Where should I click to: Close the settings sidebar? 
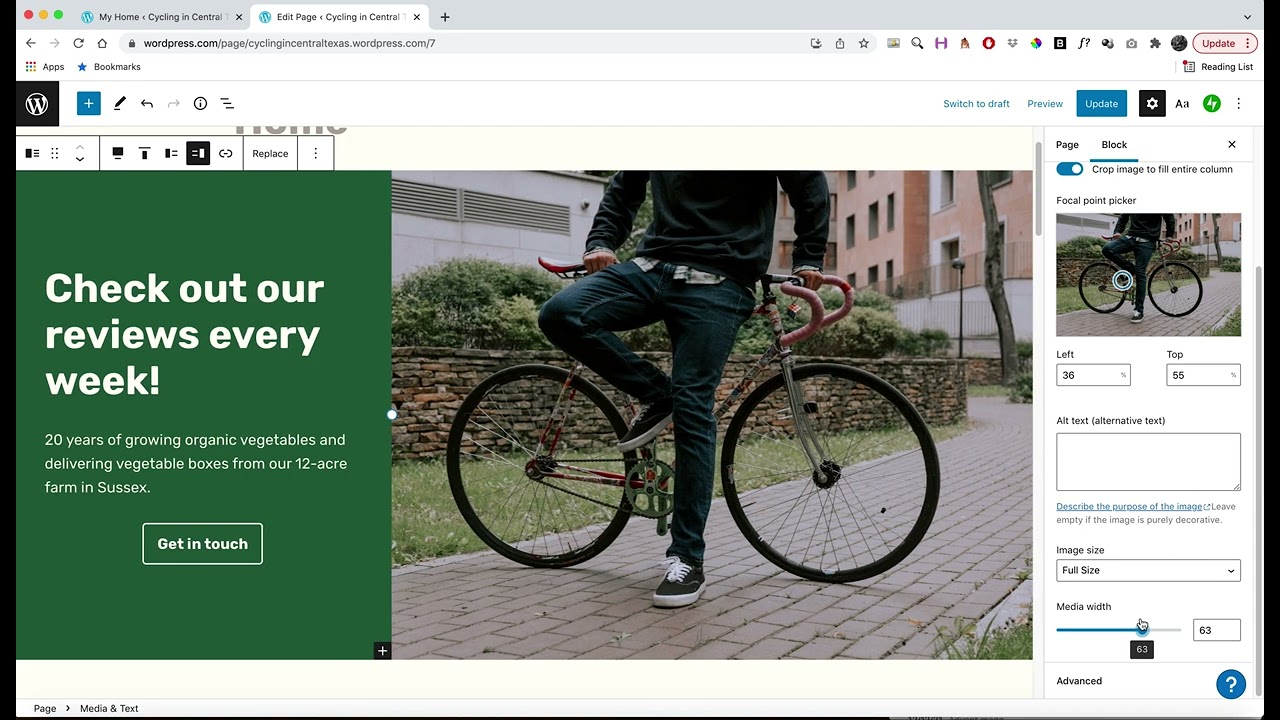pos(1232,145)
